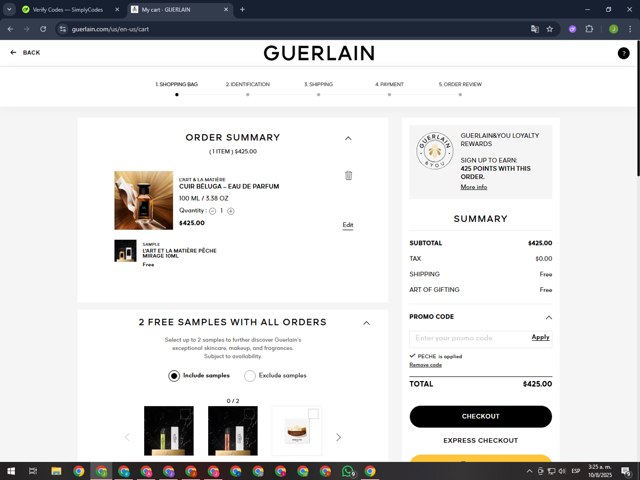Delete Cuir Béluga using trash icon

(x=348, y=176)
